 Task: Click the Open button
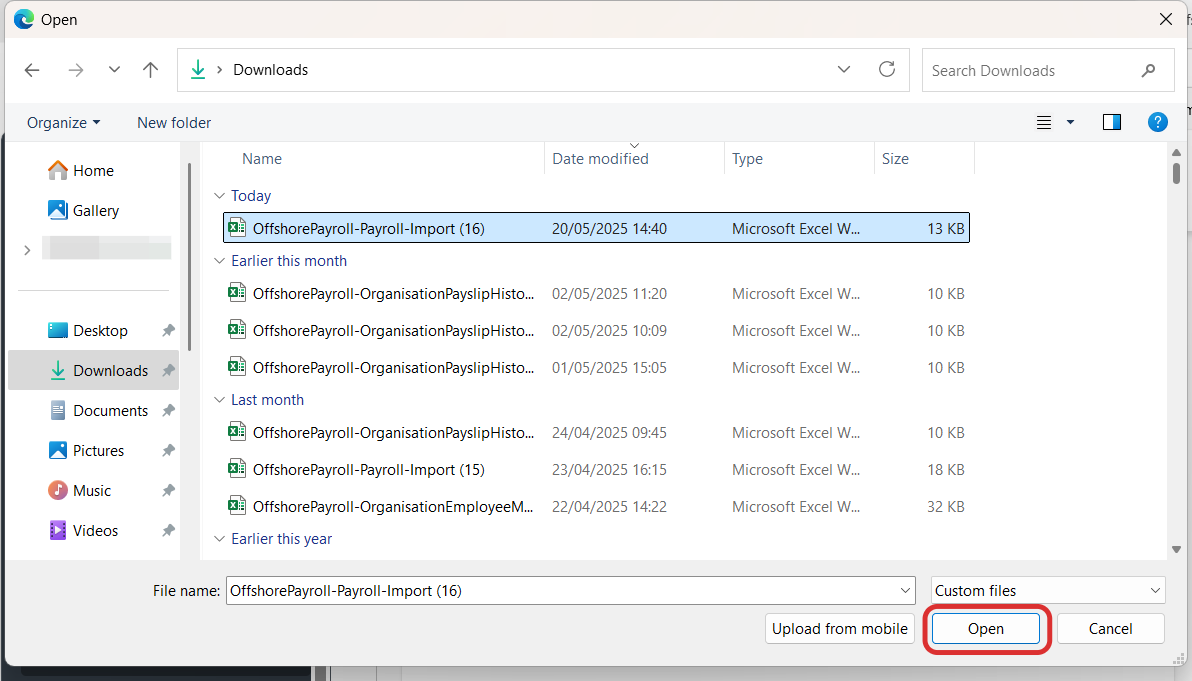pos(986,629)
